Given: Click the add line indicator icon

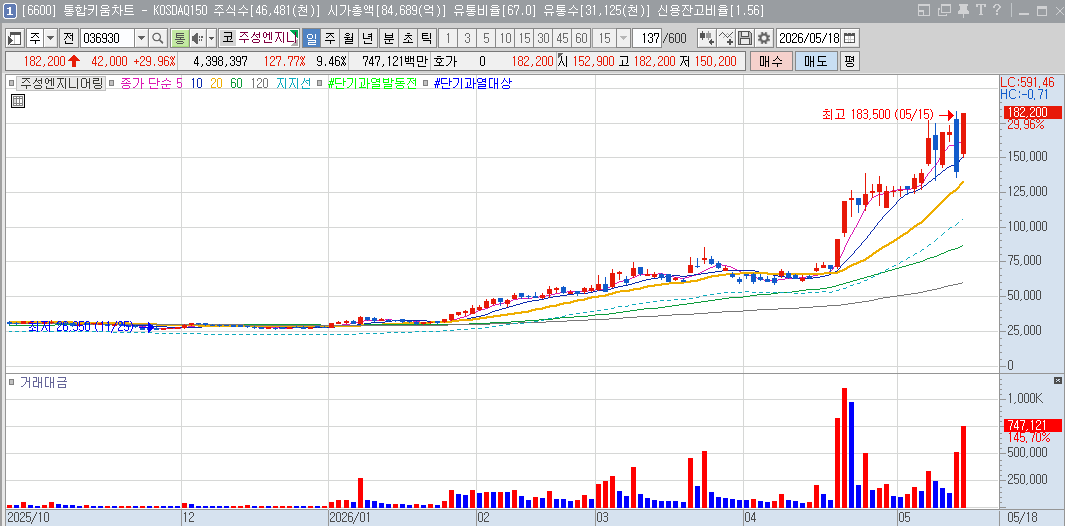Looking at the screenshot, I should 726,37.
